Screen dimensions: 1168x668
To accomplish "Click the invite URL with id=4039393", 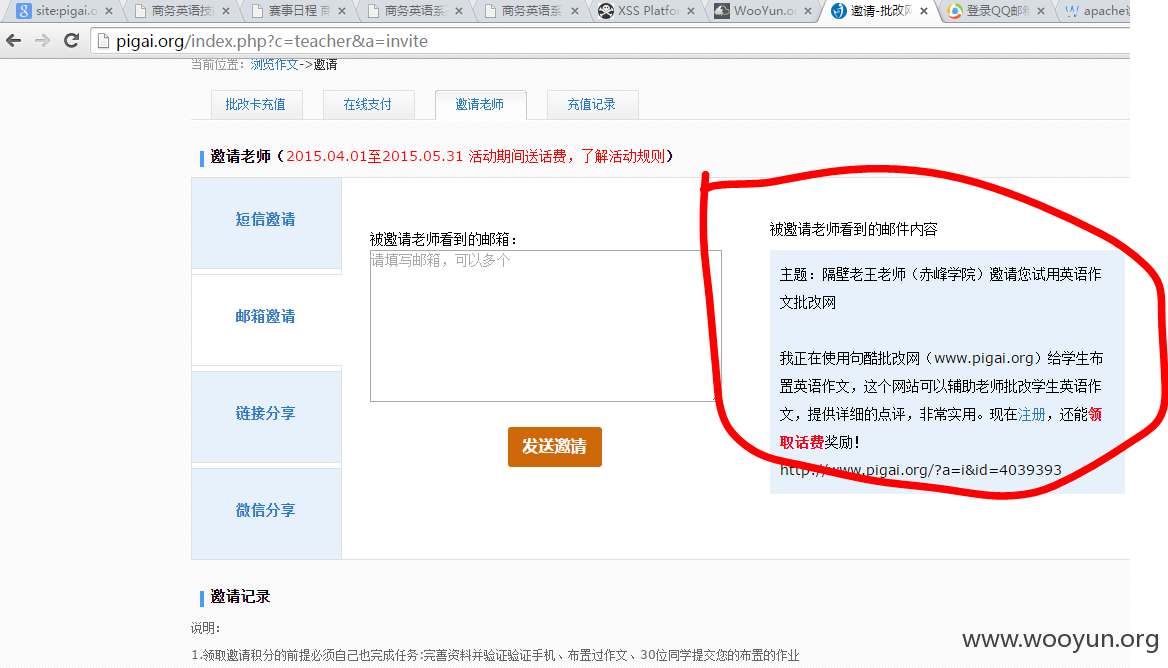I will tap(921, 470).
